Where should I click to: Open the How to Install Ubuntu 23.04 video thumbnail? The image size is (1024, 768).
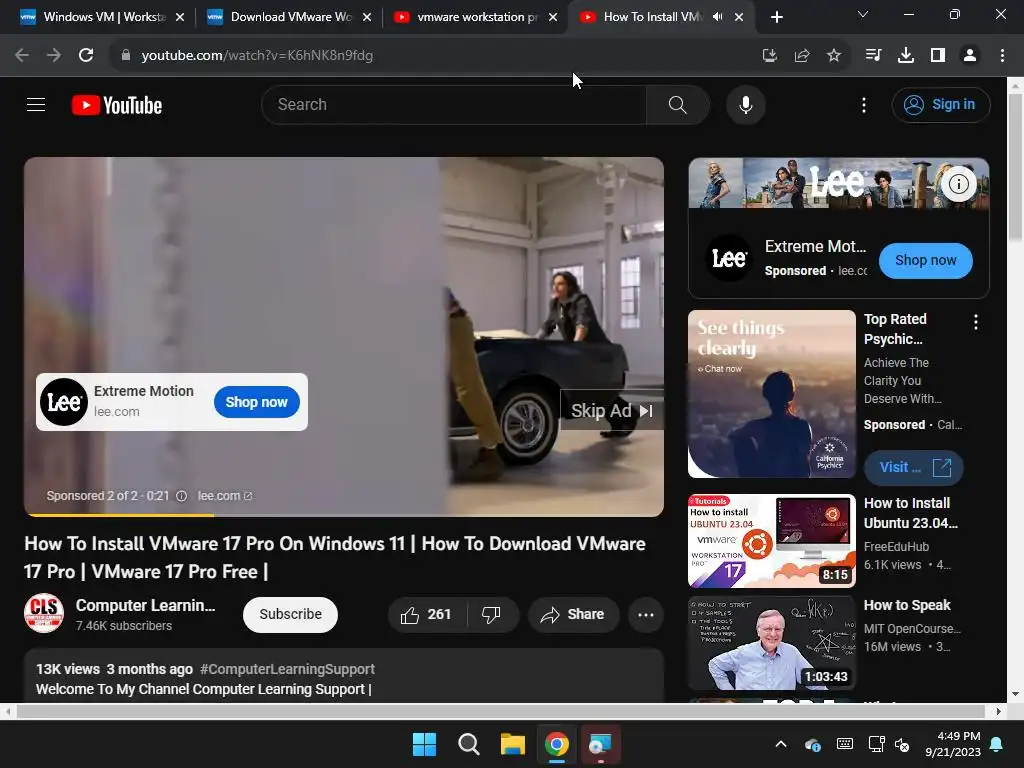[x=772, y=541]
